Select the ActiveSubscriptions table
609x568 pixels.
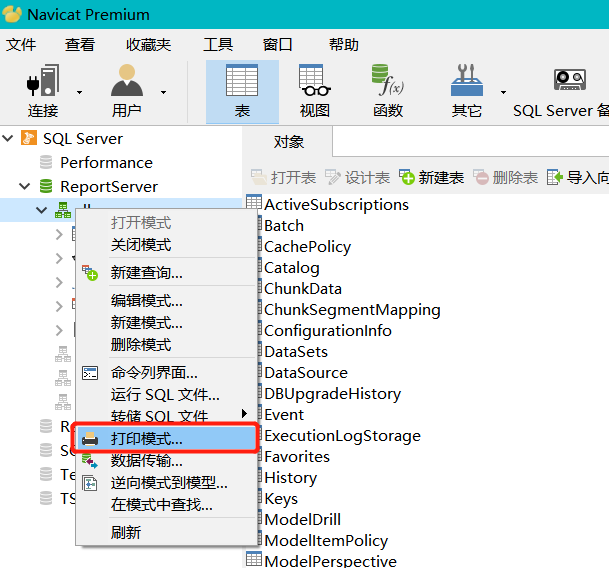[336, 204]
